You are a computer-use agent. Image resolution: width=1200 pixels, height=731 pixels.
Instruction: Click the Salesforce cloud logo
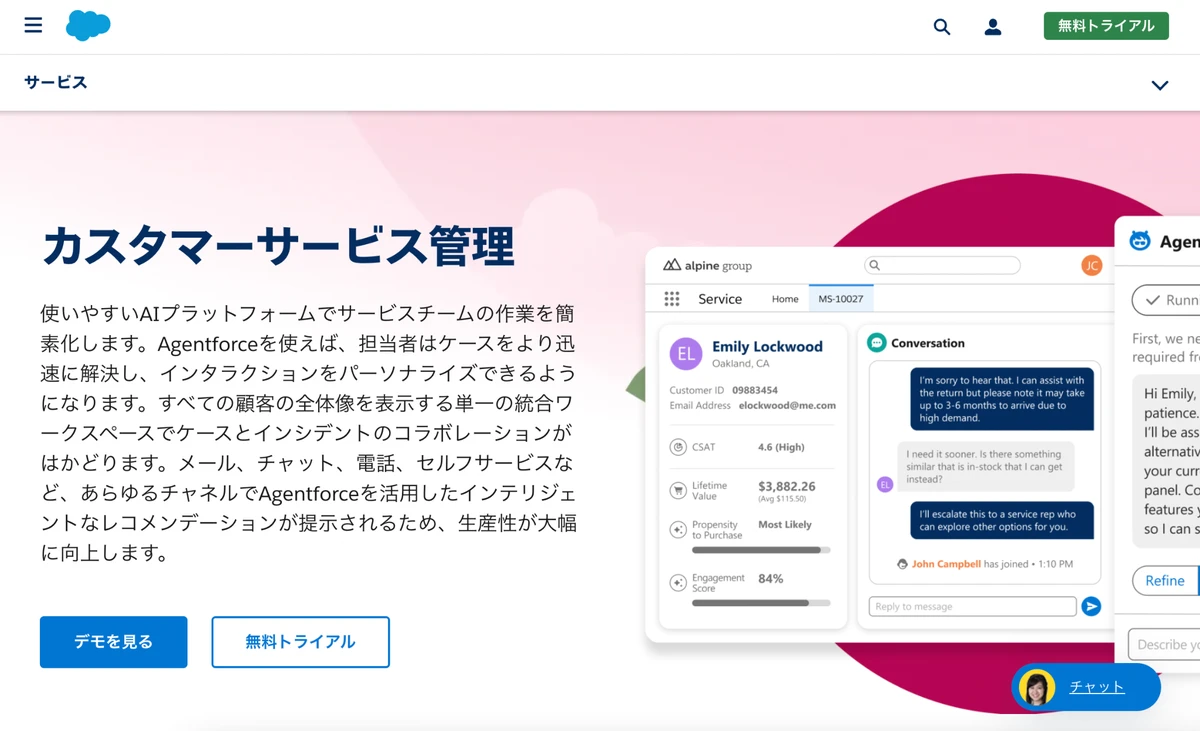(x=88, y=25)
